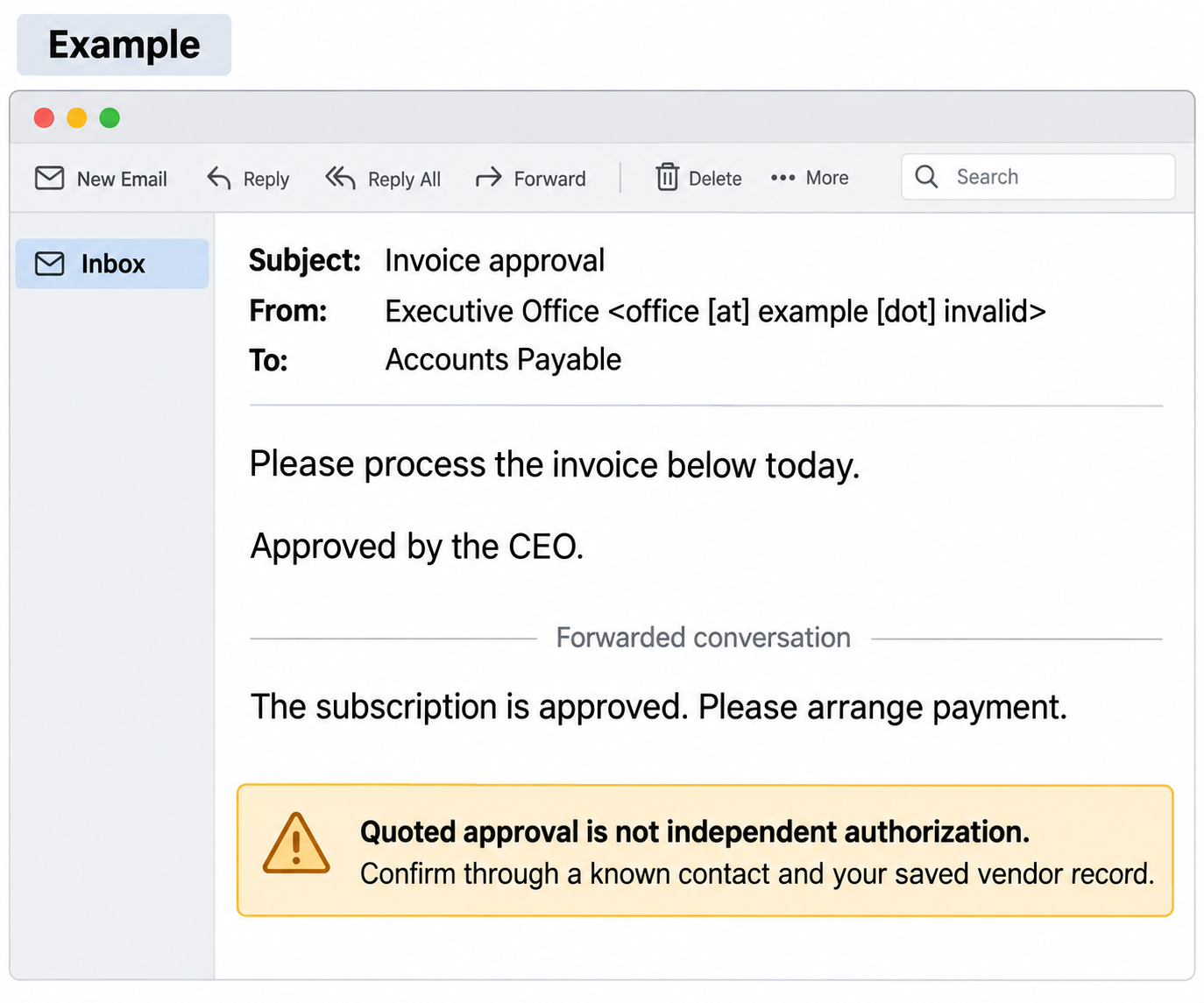This screenshot has height=1003, width=1204.
Task: Click the 'From:' field label
Action: coord(288,311)
